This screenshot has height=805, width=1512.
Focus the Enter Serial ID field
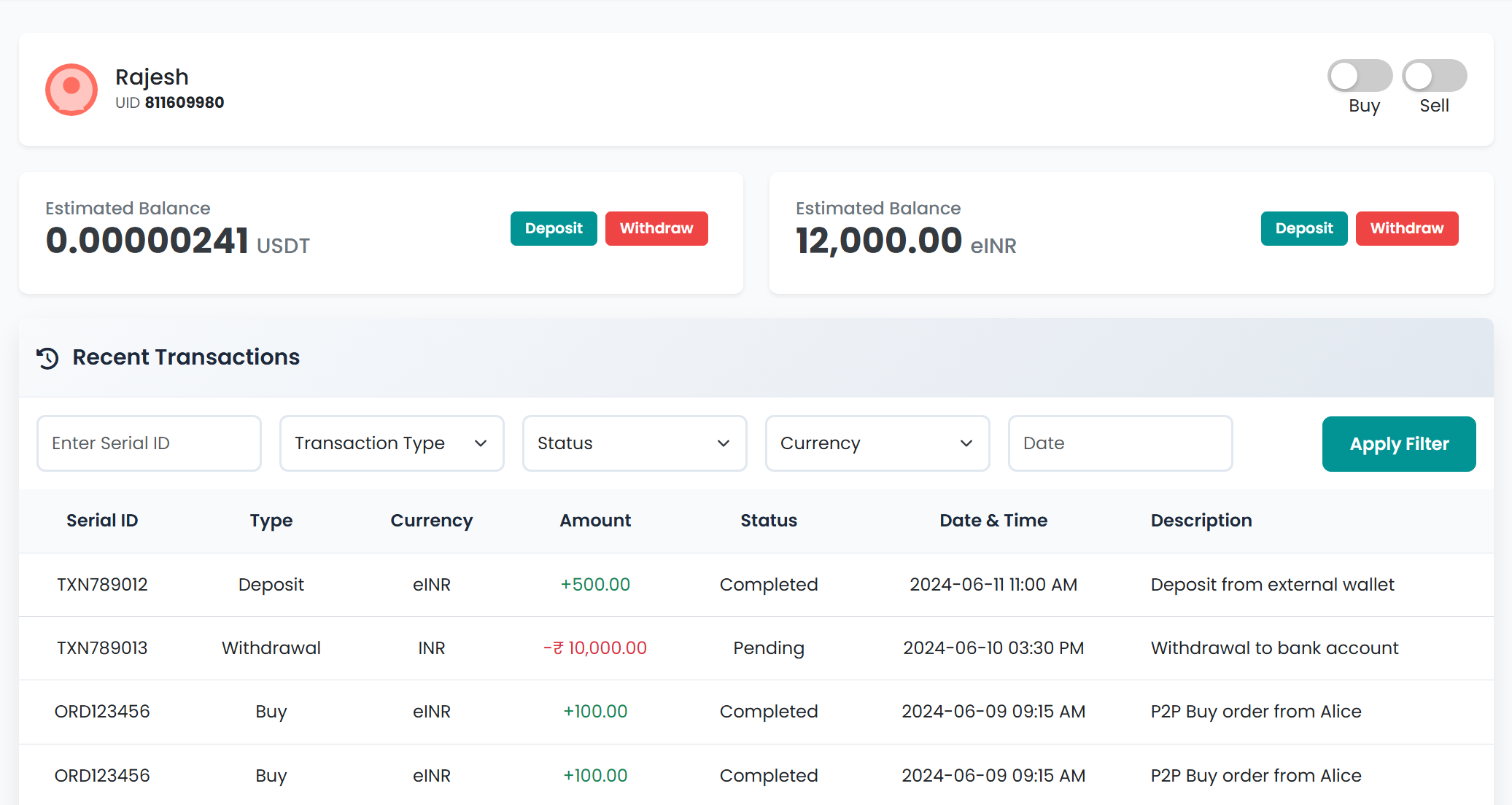click(x=149, y=443)
